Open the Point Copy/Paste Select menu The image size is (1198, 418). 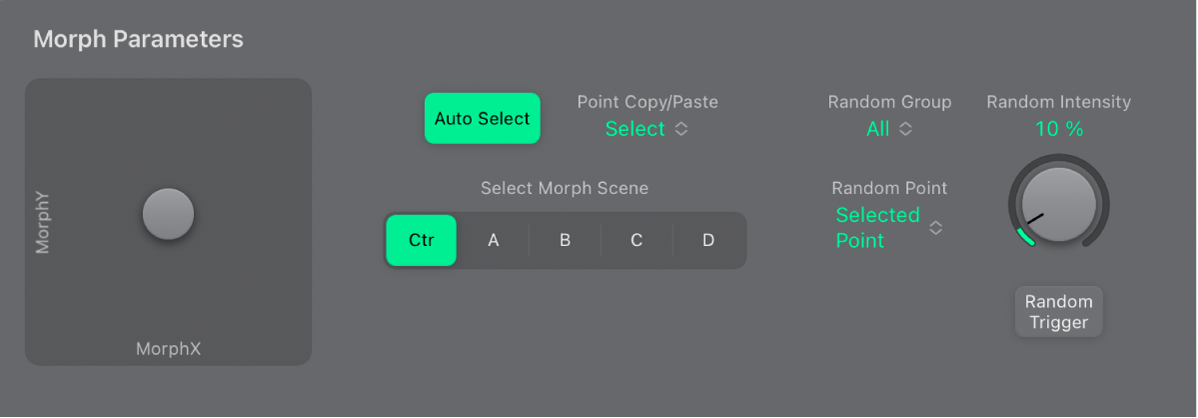tap(636, 129)
